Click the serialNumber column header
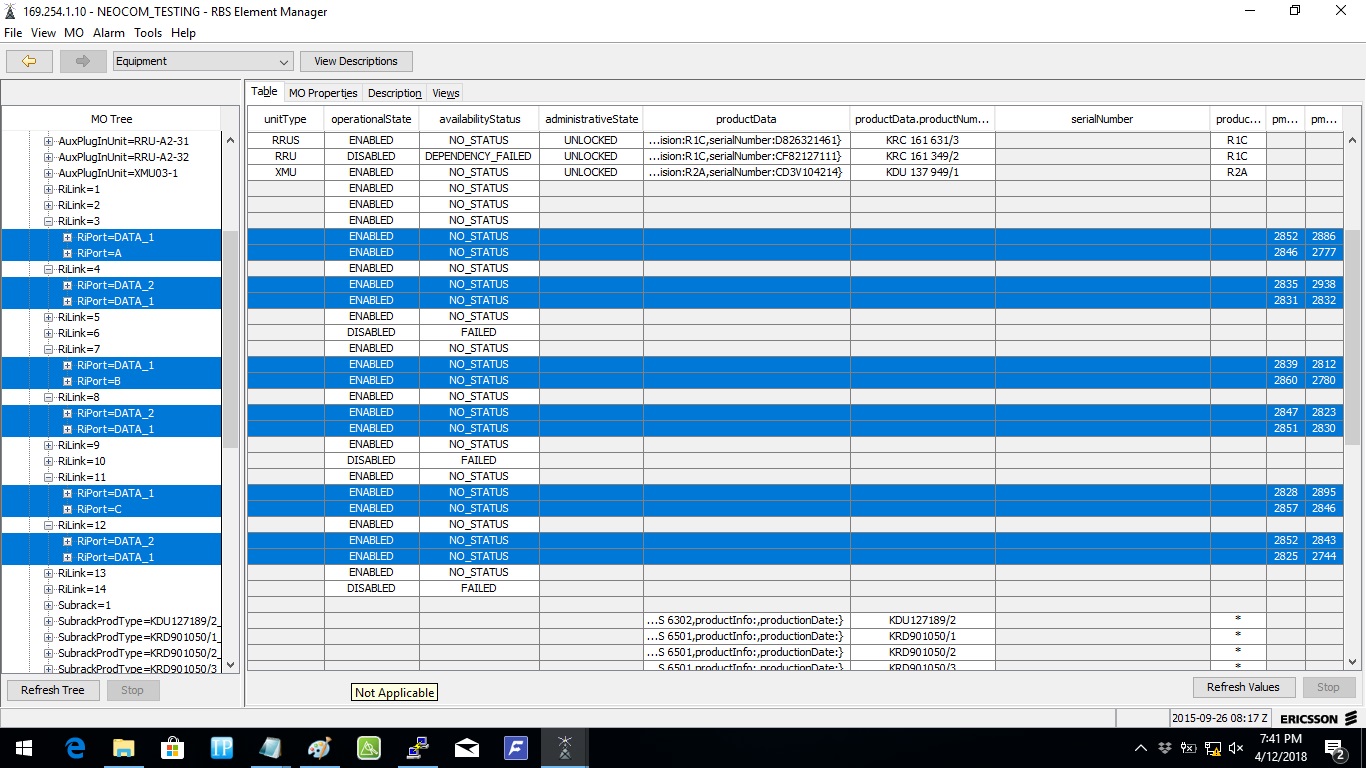 pos(1102,119)
